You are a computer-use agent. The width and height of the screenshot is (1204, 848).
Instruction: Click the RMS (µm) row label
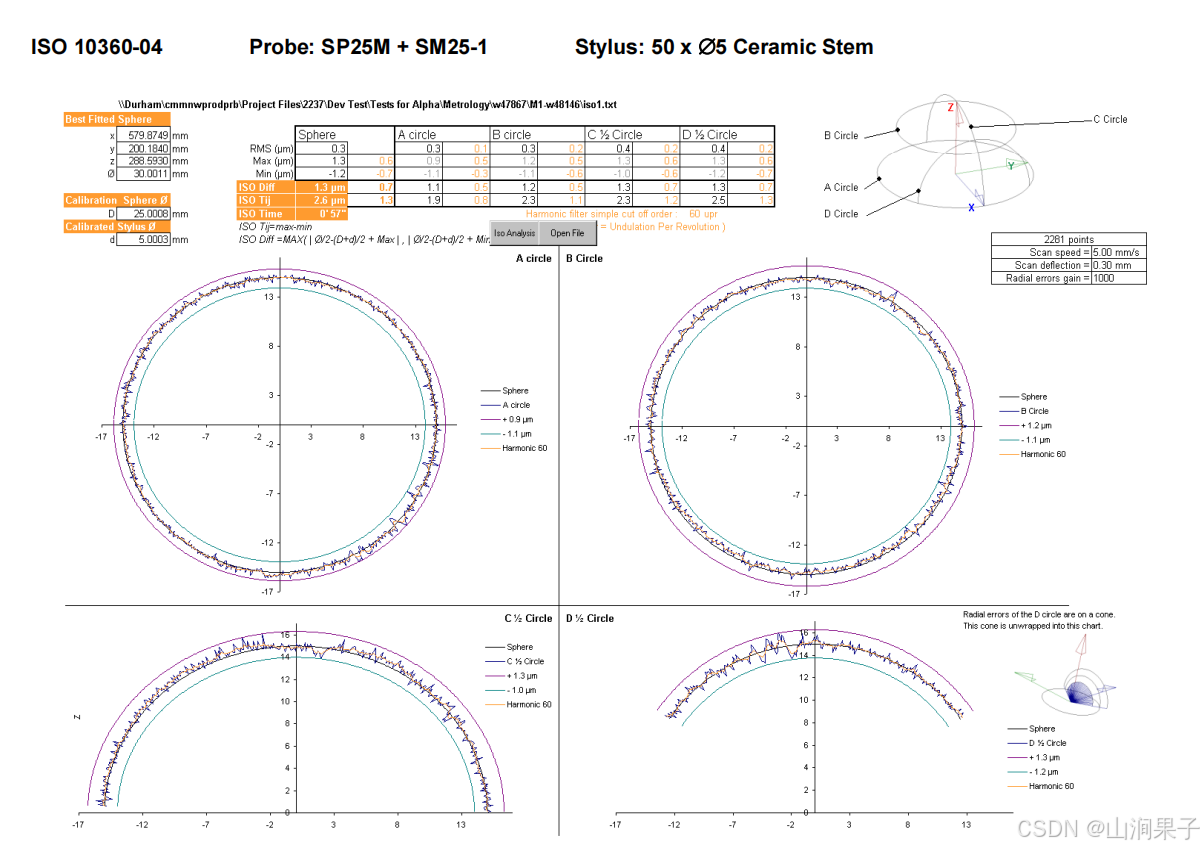(270, 148)
